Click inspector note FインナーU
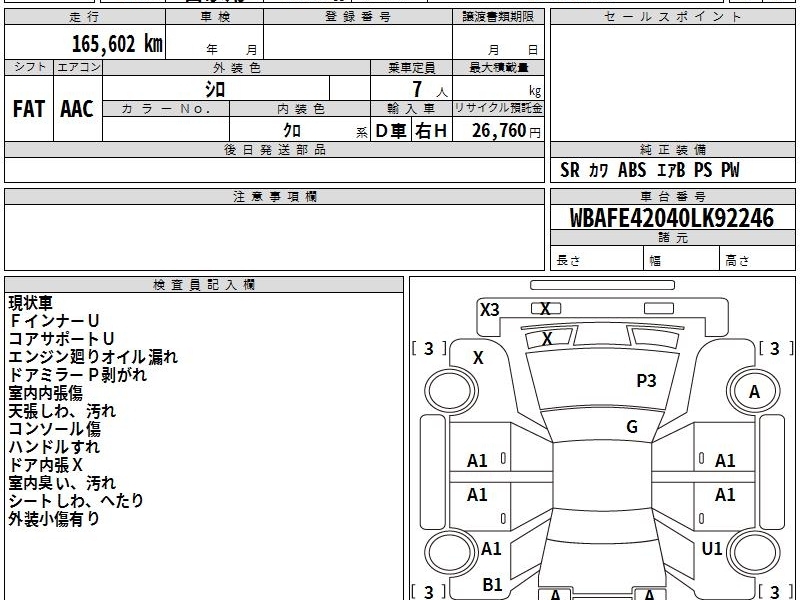Screen dimensions: 800x600 click(54, 320)
